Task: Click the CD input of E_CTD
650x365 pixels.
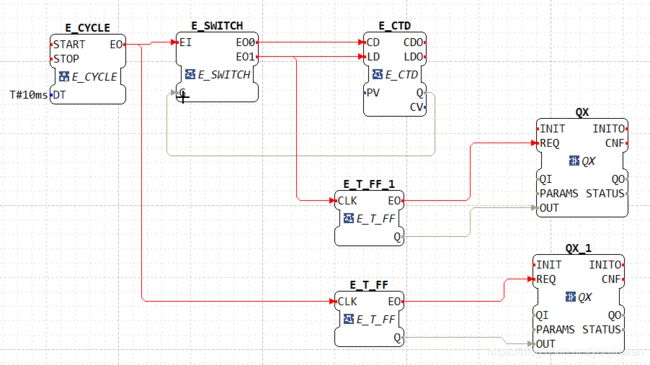Action: pyautogui.click(x=373, y=42)
